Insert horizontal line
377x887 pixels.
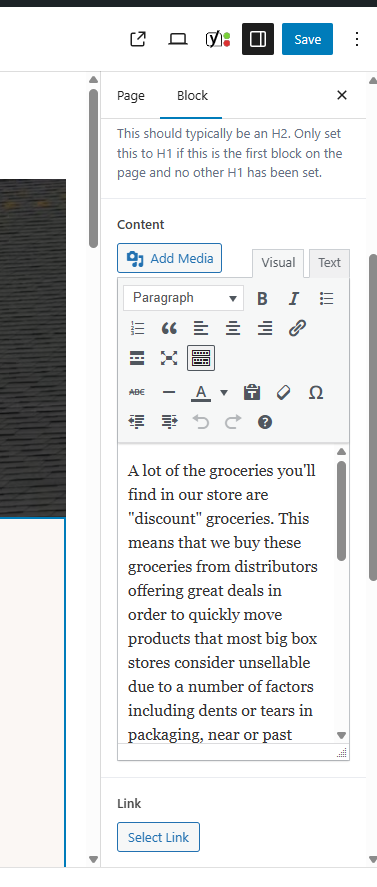169,392
